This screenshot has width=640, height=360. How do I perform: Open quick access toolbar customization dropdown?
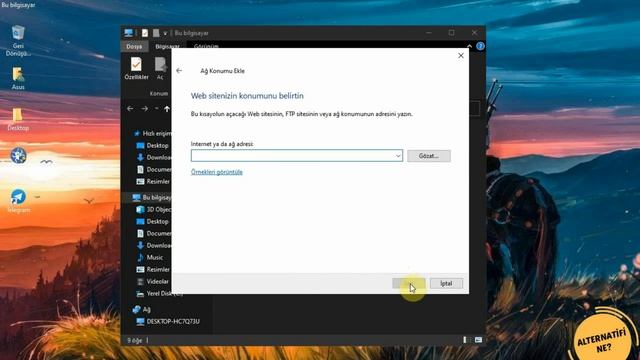tap(165, 33)
